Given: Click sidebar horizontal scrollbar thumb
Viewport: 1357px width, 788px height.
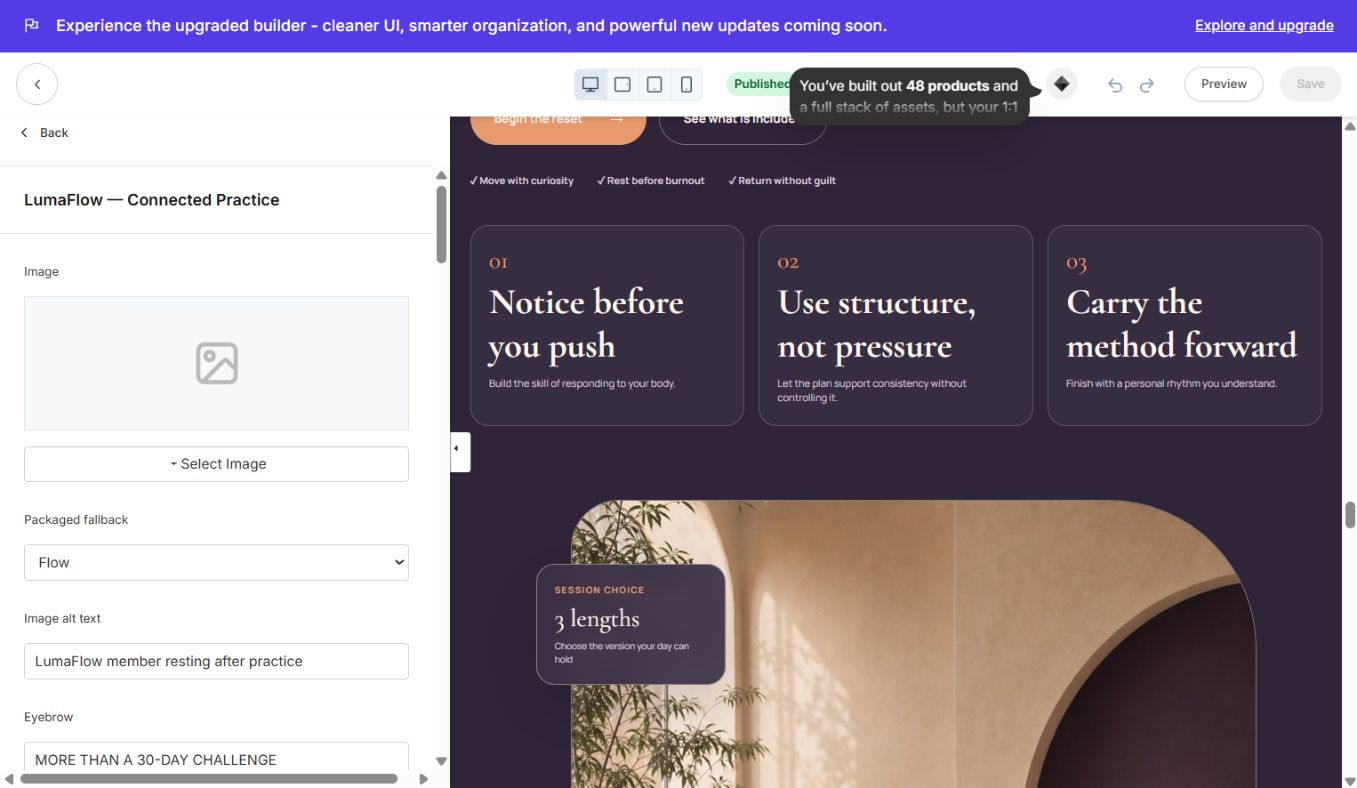Looking at the screenshot, I should 208,778.
